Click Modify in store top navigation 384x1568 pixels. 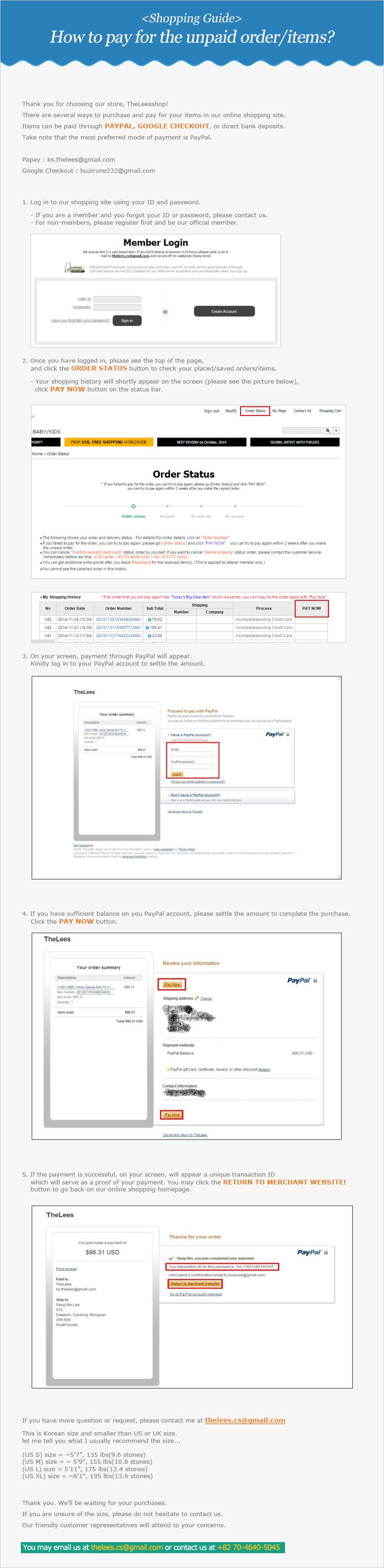pos(231,411)
